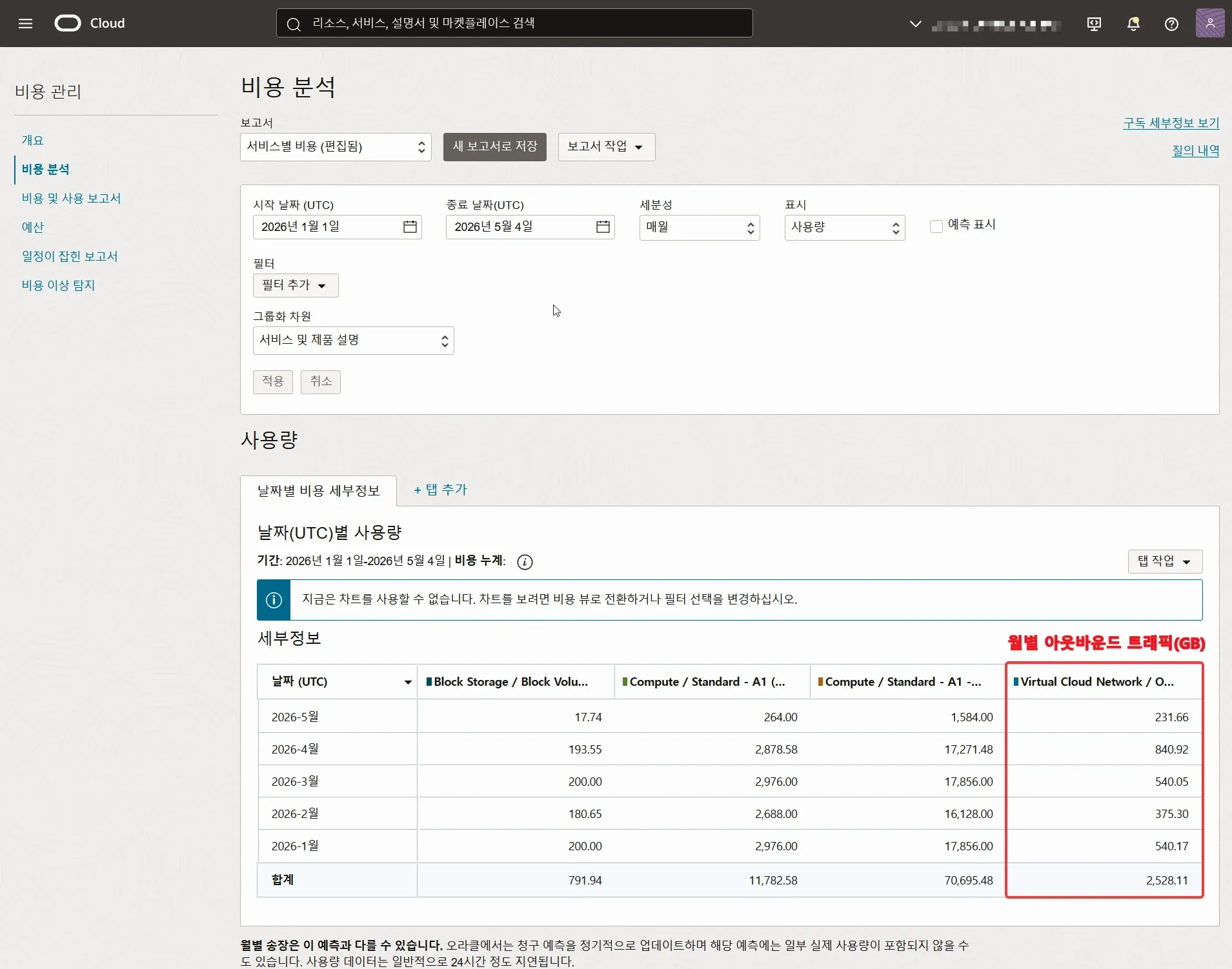Screen dimensions: 1232x969
Task: Select the 2026-4월 row label
Action: coord(295,750)
